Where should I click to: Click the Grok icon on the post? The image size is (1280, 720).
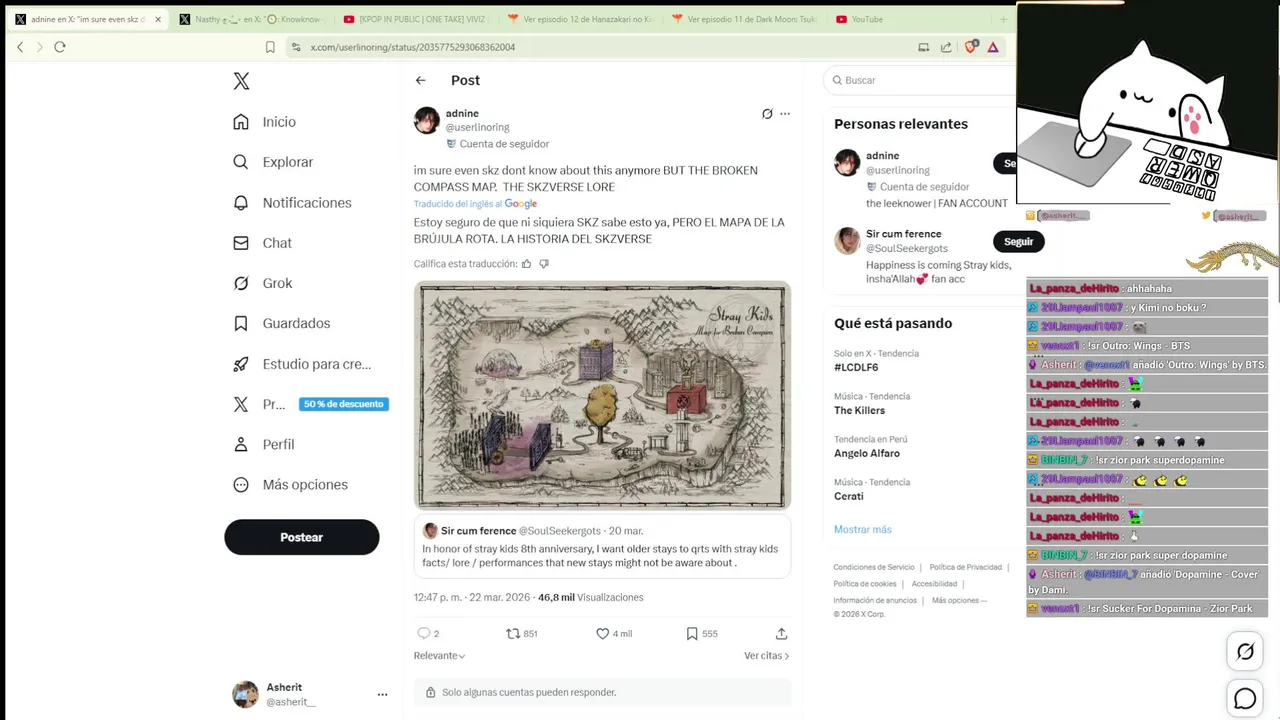(x=767, y=114)
